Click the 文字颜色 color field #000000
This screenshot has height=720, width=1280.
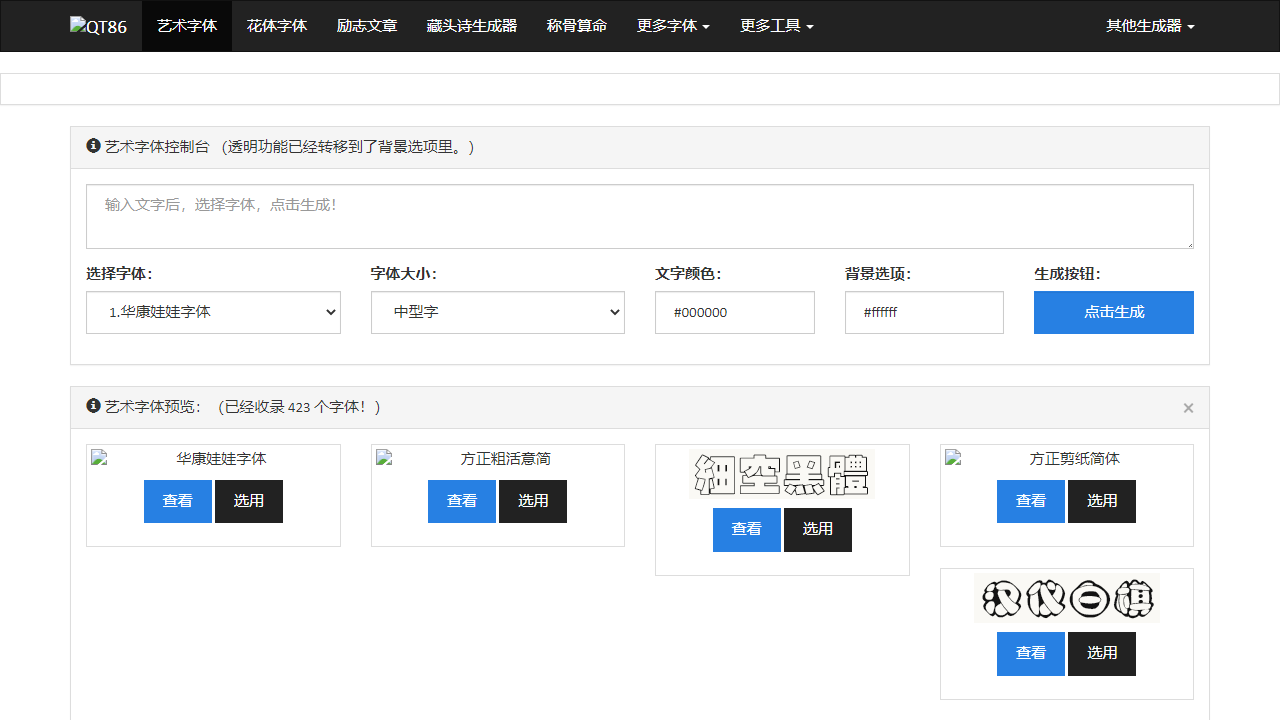[x=734, y=312]
